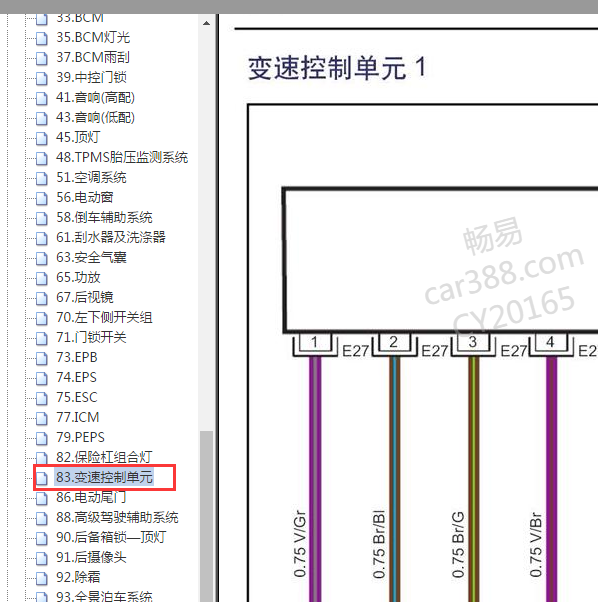
Task: Click diagram title 变速控制单元 1
Action: click(337, 68)
